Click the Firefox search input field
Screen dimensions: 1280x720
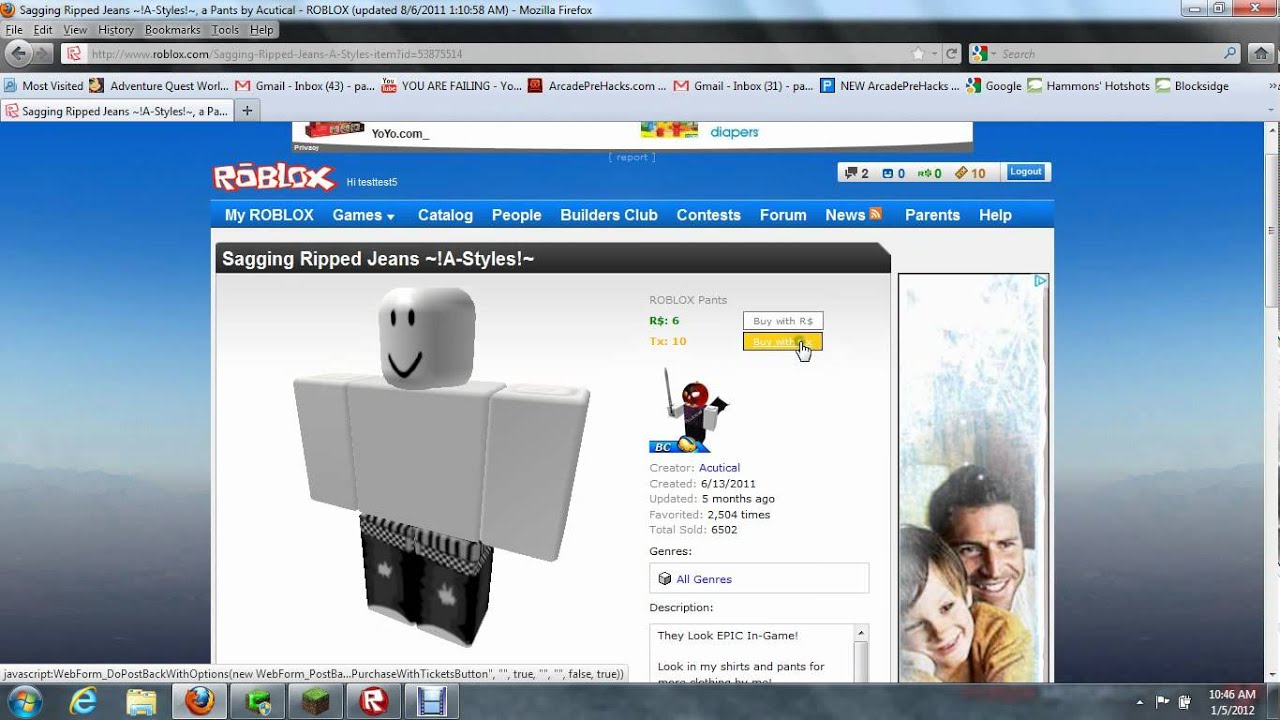[1110, 54]
